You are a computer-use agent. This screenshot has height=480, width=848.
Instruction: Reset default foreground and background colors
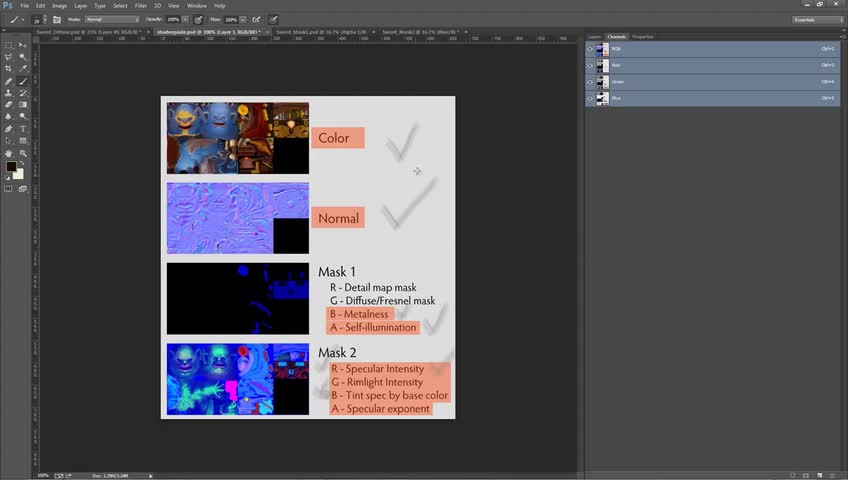click(x=7, y=177)
